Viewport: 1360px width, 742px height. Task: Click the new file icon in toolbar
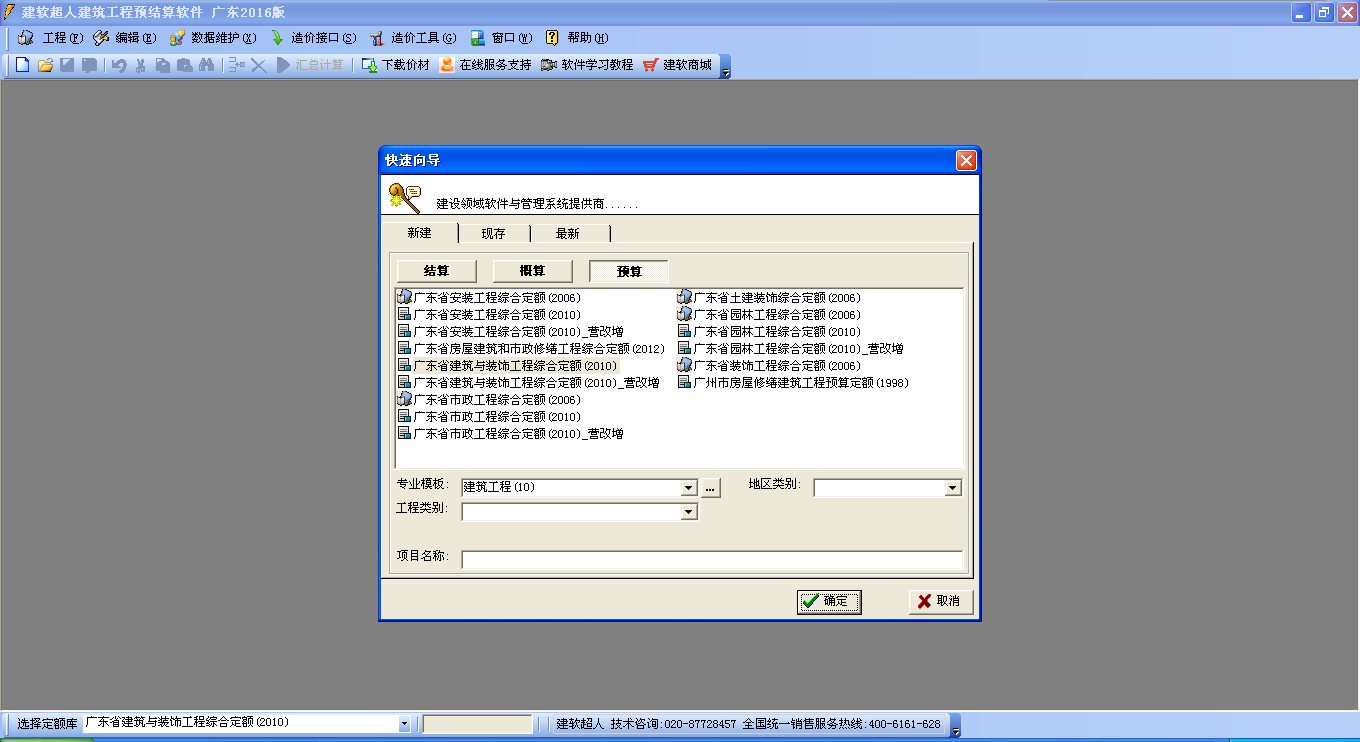click(x=23, y=65)
